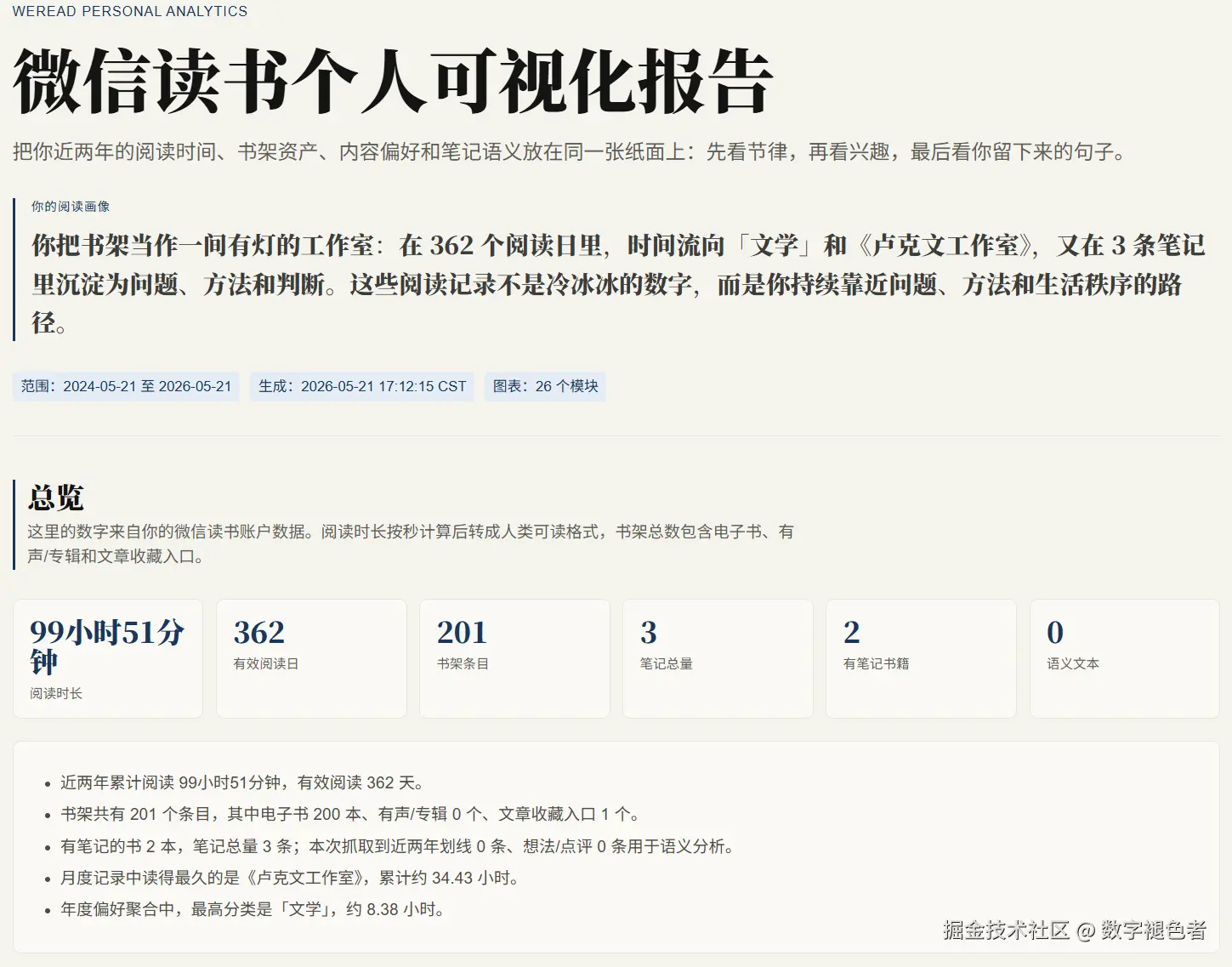Viewport: 1232px width, 967px height.
Task: Click the 图表：26 个模块 badge
Action: 545,386
